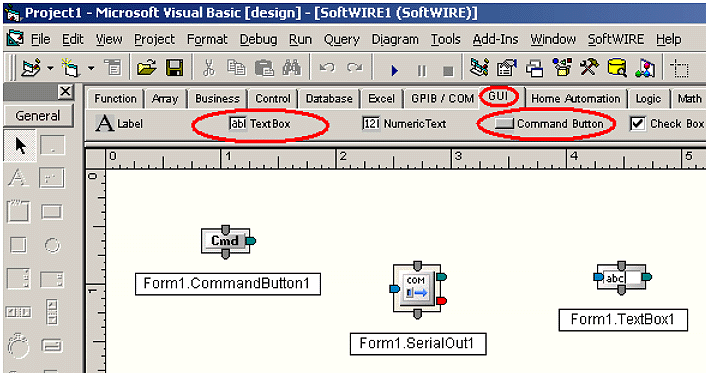Select the abc TextBox1 block on canvas
706x373 pixels.
(x=623, y=277)
